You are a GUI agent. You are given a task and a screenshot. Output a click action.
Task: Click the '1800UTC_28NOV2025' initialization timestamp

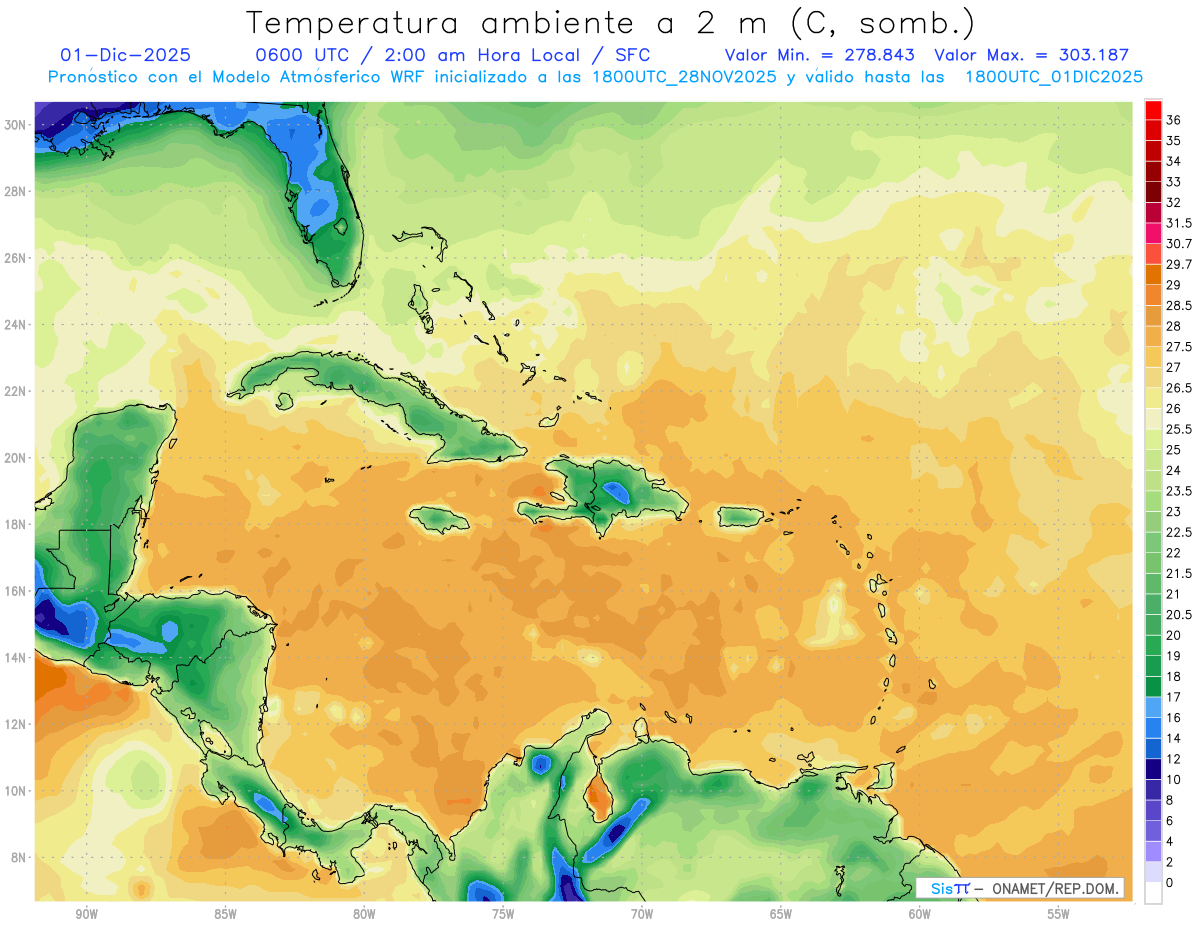[685, 77]
